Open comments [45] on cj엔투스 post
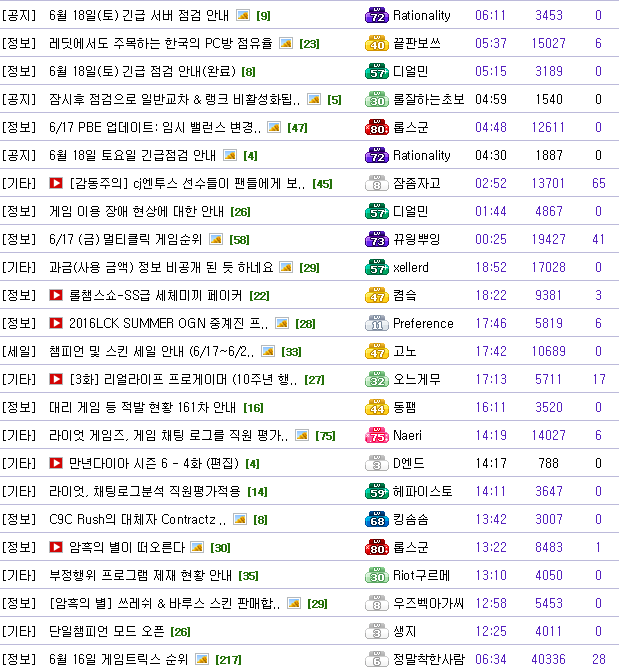The width and height of the screenshot is (623, 672). point(322,184)
